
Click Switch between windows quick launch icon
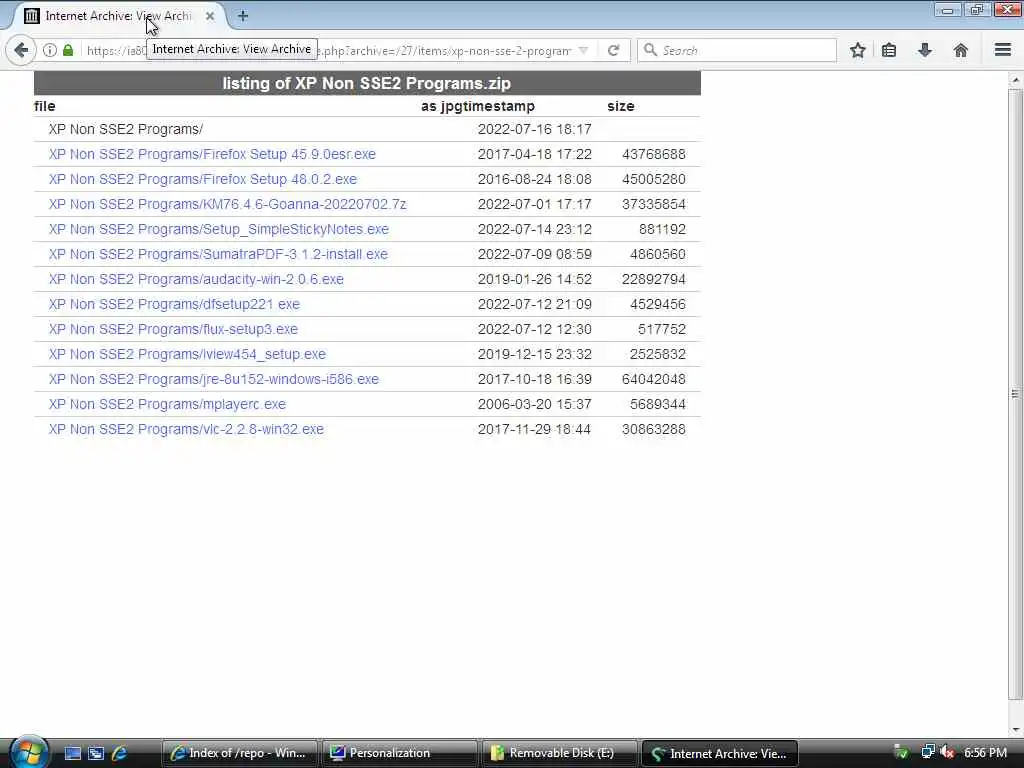click(96, 753)
